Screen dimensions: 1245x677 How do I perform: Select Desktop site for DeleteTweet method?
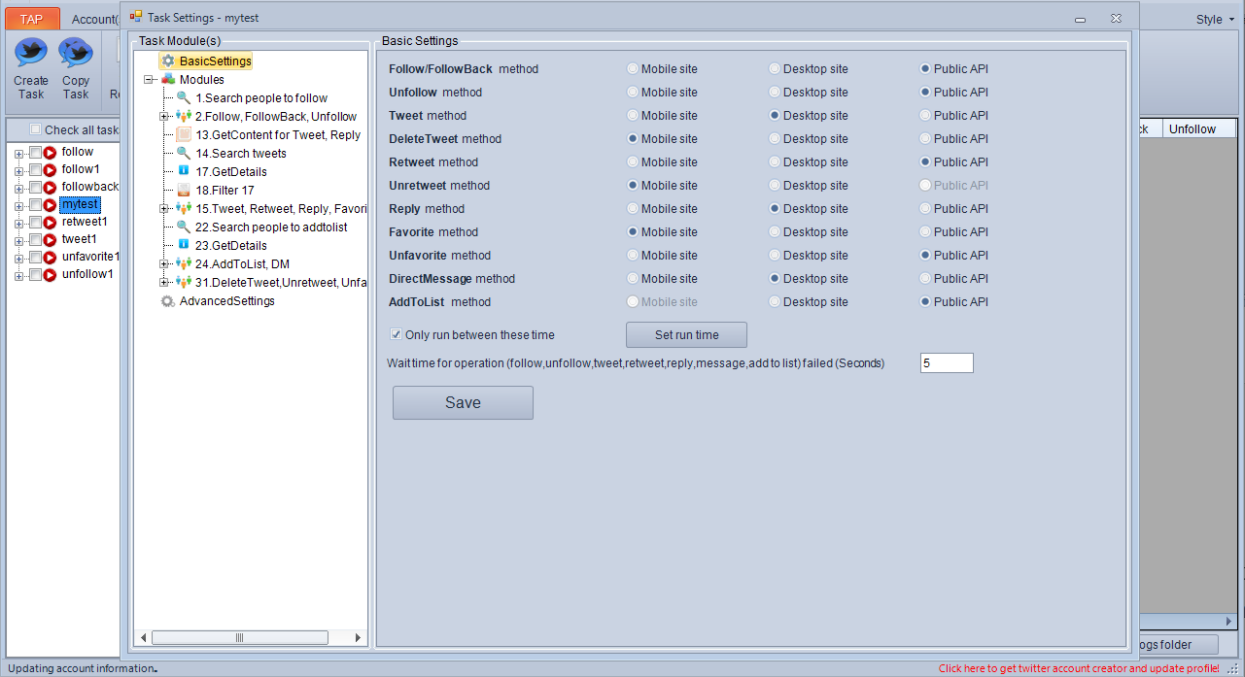(x=775, y=139)
